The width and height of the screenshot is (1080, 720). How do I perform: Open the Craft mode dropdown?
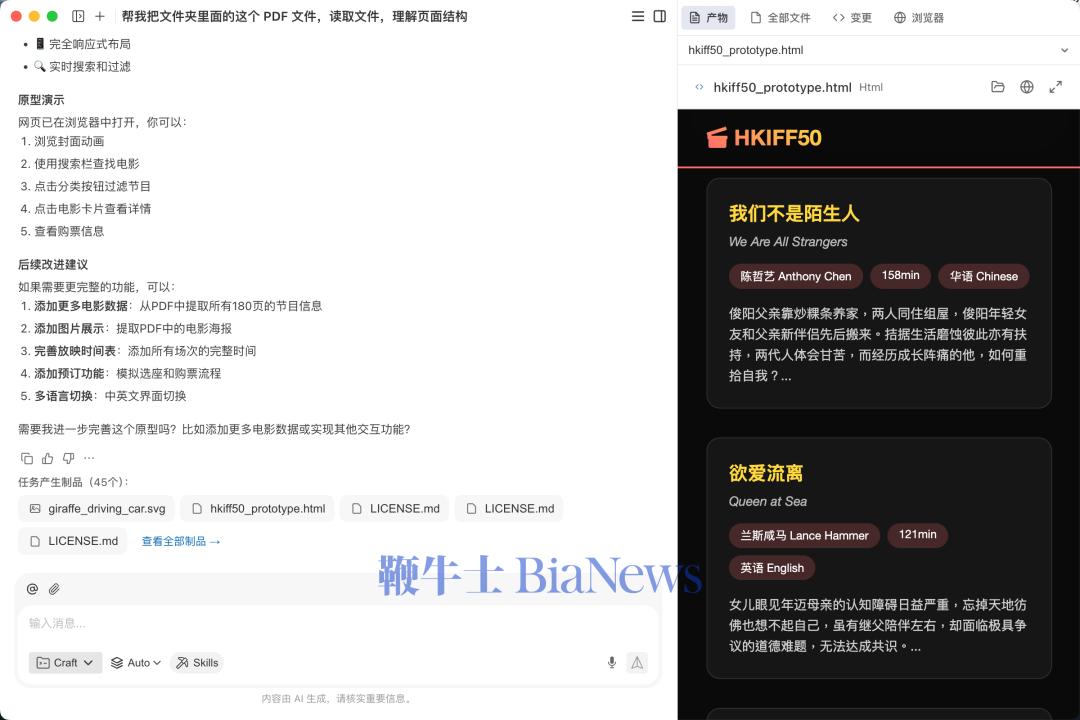point(64,662)
